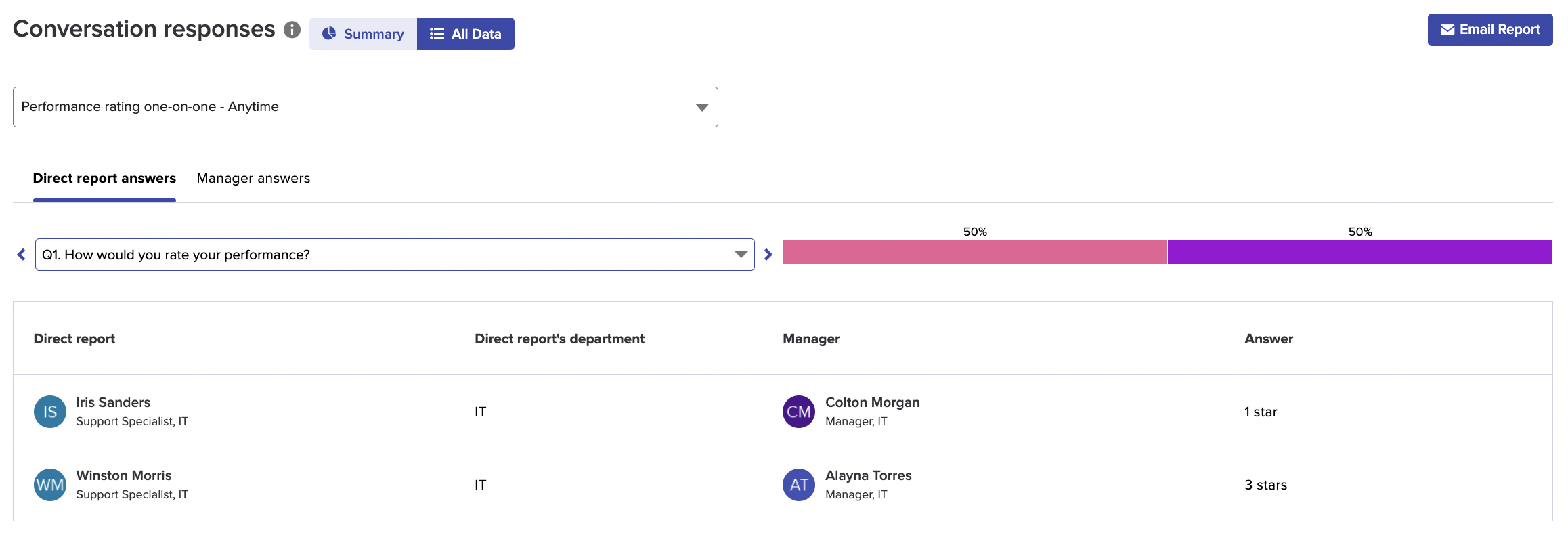Click the Answer column header
This screenshot has height=541, width=1568.
1269,339
